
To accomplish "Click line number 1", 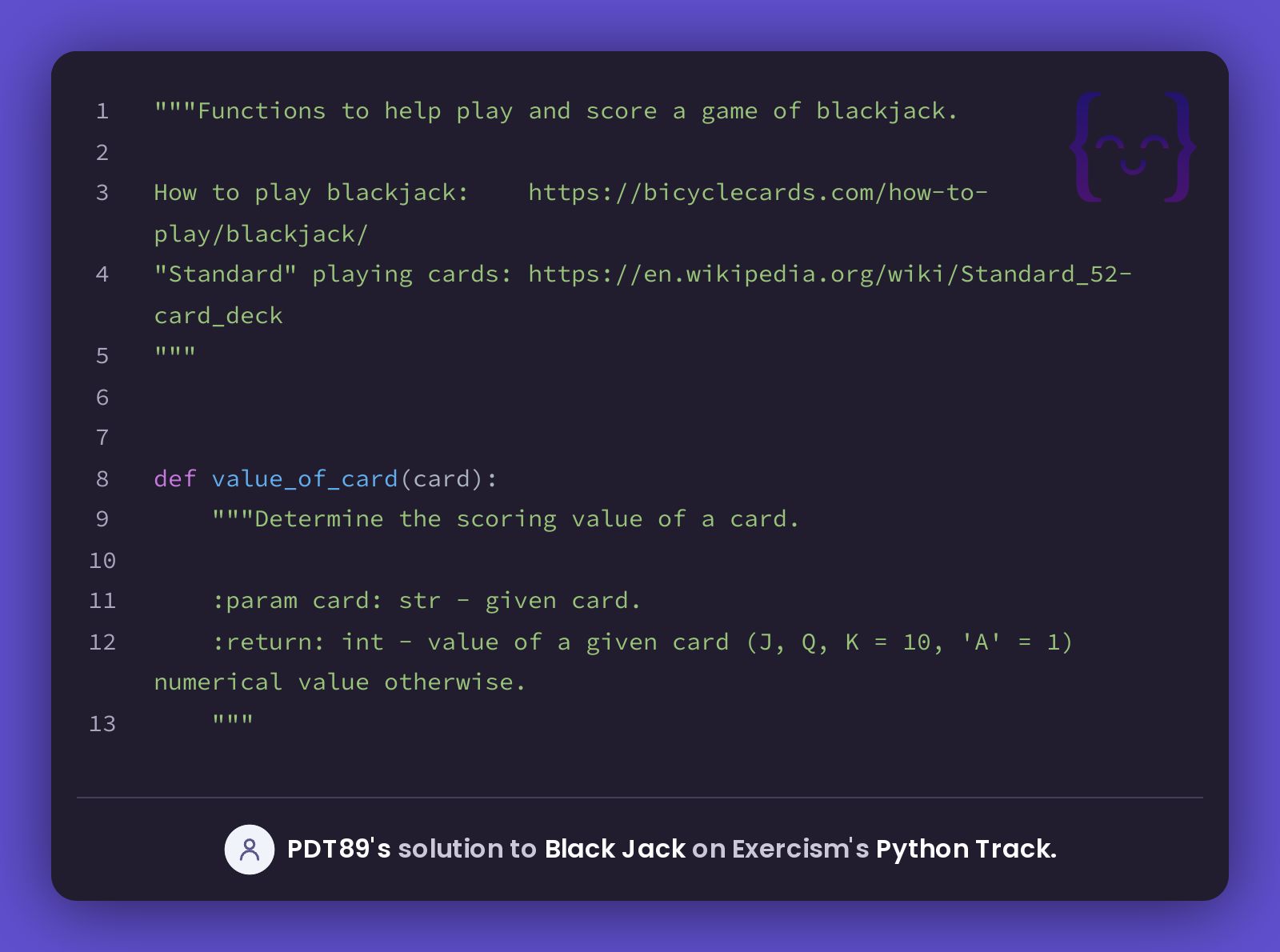I will point(102,111).
